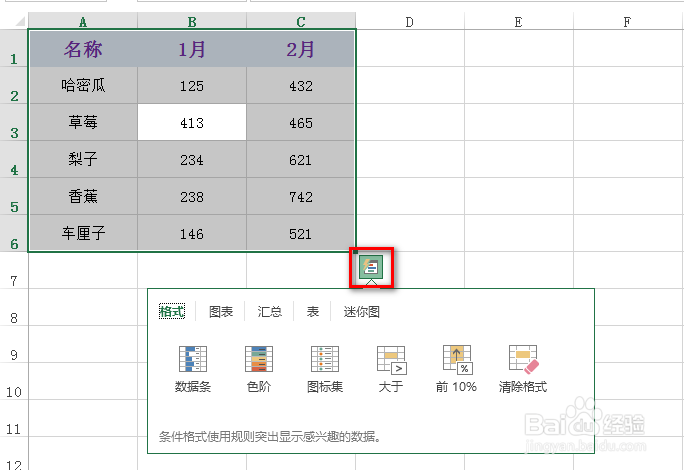This screenshot has height=470, width=684.
Task: Choose the Top 10% (前 10%) rule
Action: pyautogui.click(x=456, y=369)
